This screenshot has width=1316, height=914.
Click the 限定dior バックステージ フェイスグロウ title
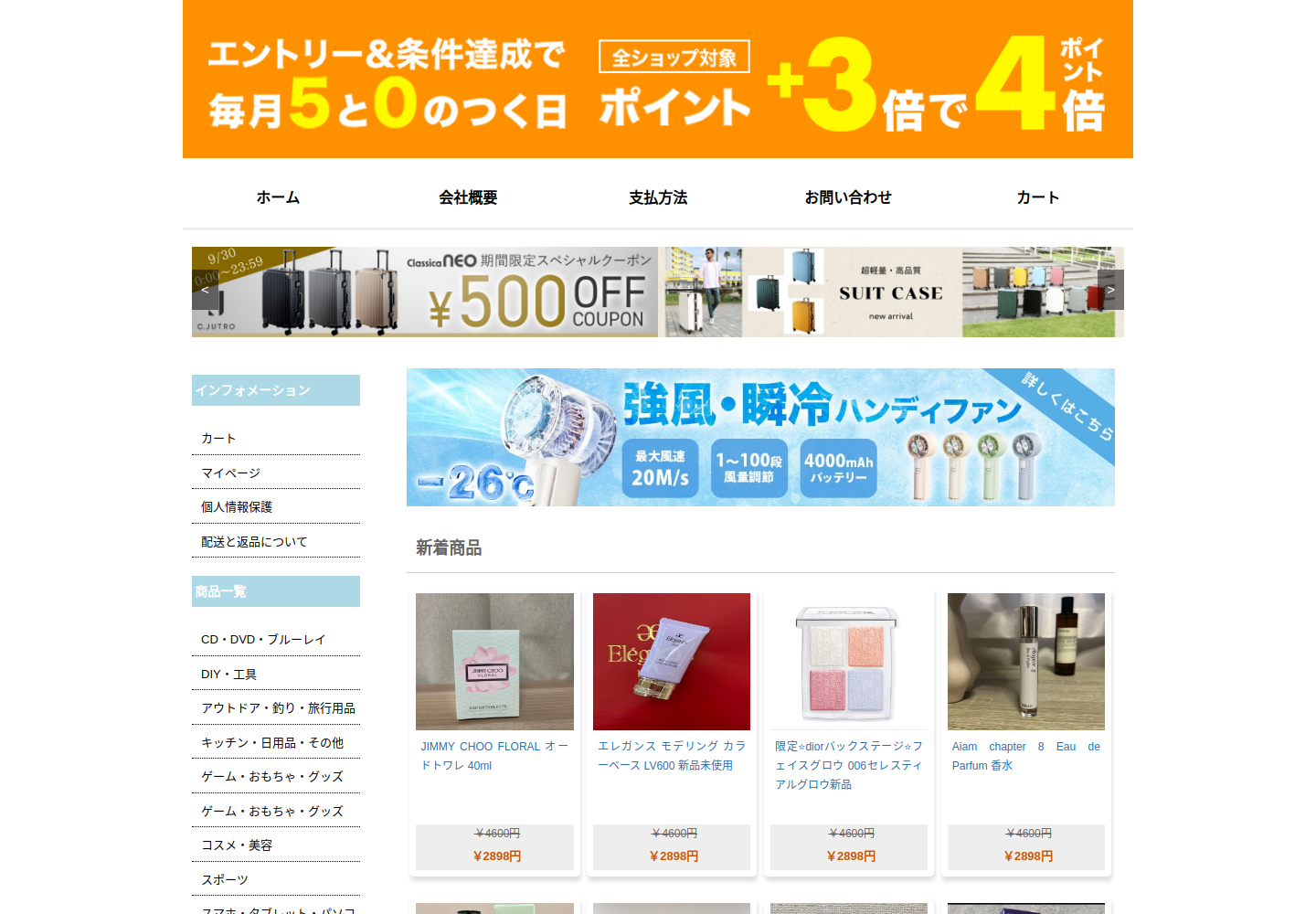(849, 766)
